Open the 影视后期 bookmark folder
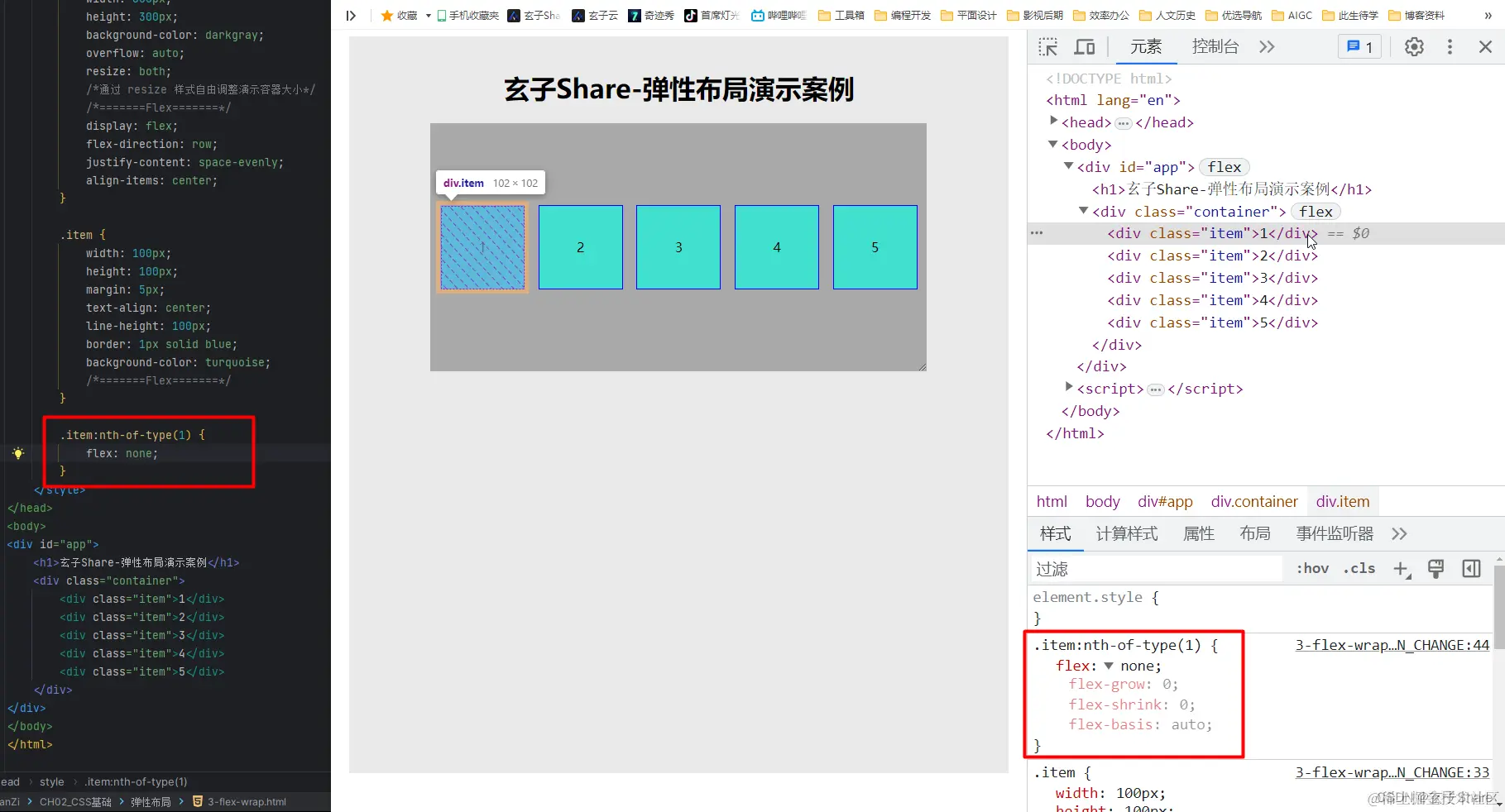1505x812 pixels. pos(1035,15)
